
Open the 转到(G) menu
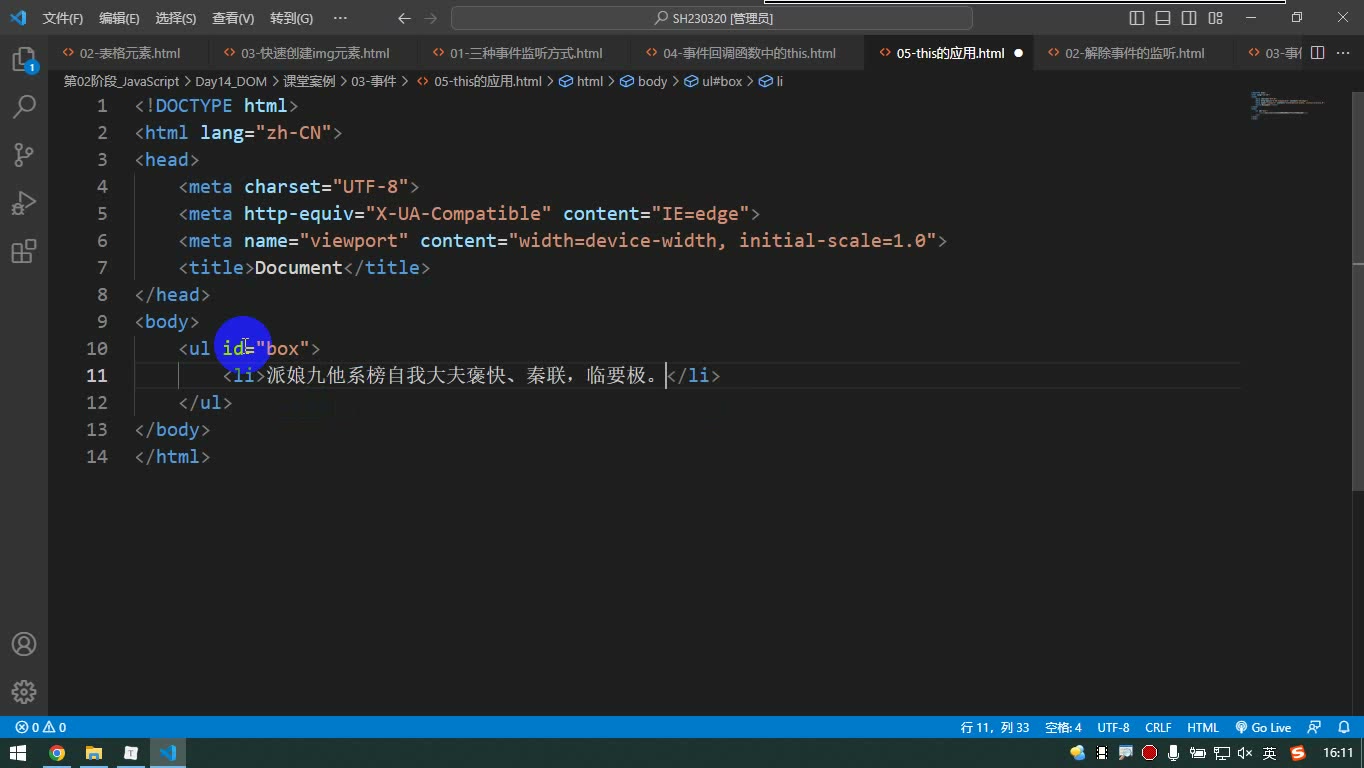[291, 18]
